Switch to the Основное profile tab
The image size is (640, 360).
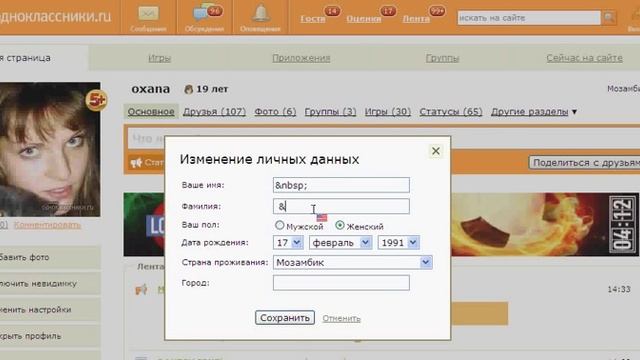(x=151, y=111)
